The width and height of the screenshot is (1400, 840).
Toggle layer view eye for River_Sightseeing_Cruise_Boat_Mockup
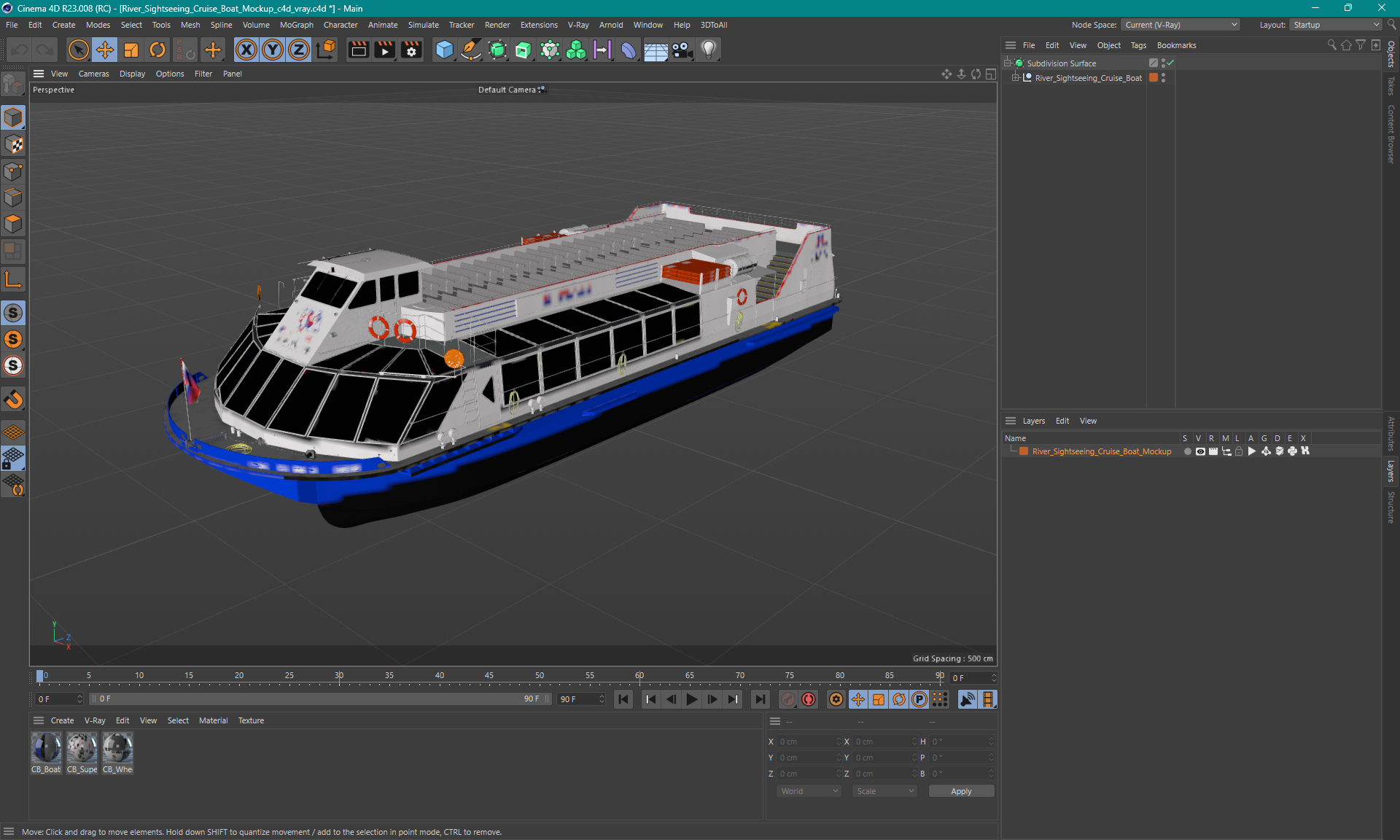coord(1200,451)
